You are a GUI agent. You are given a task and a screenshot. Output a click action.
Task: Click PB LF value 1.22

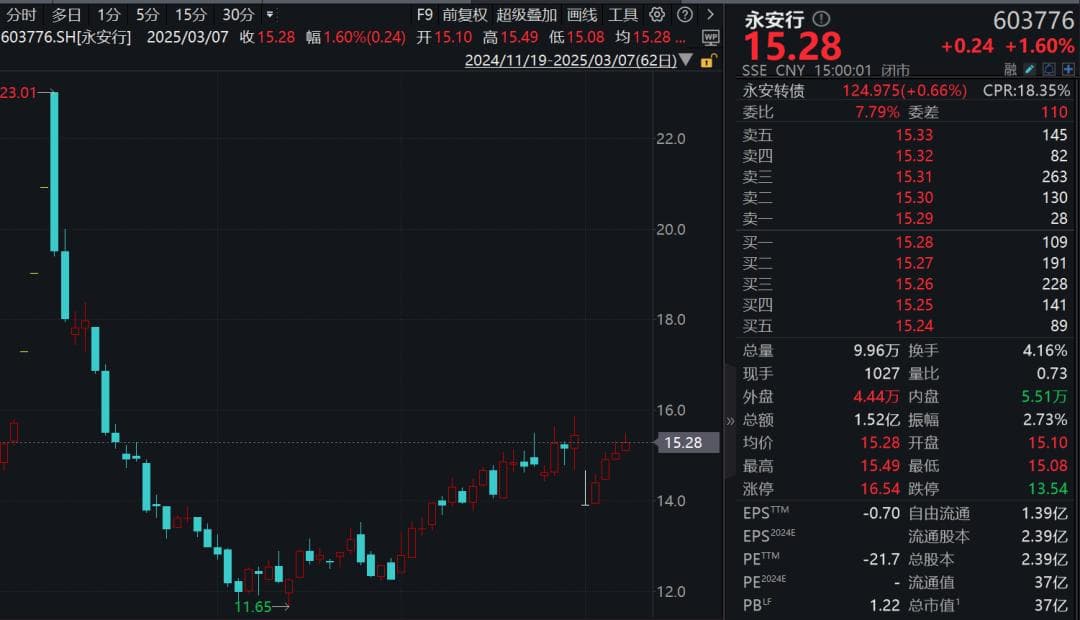pyautogui.click(x=884, y=606)
